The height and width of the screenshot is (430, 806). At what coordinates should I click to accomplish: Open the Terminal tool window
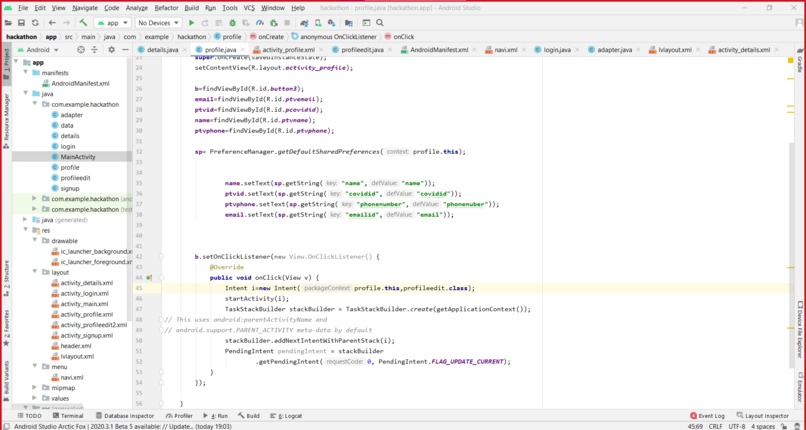click(x=67, y=416)
